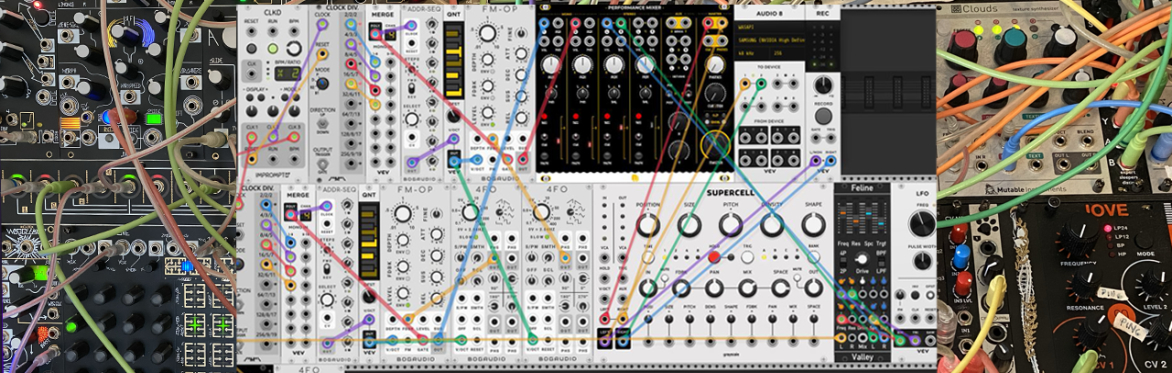
Task: Toggle DIRECTION up/down switch on upper-row Clock Div
Action: [323, 122]
